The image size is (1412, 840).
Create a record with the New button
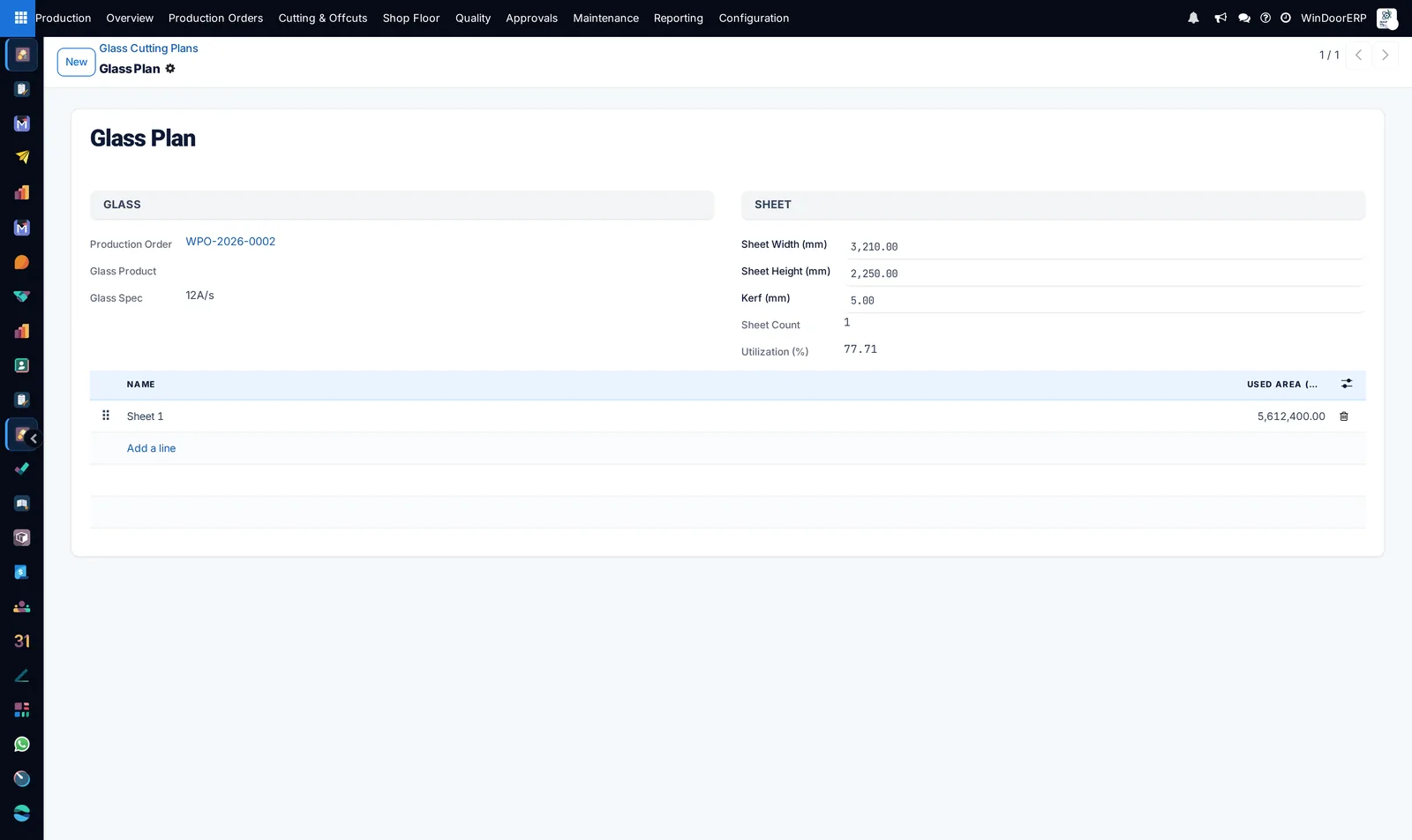click(77, 62)
